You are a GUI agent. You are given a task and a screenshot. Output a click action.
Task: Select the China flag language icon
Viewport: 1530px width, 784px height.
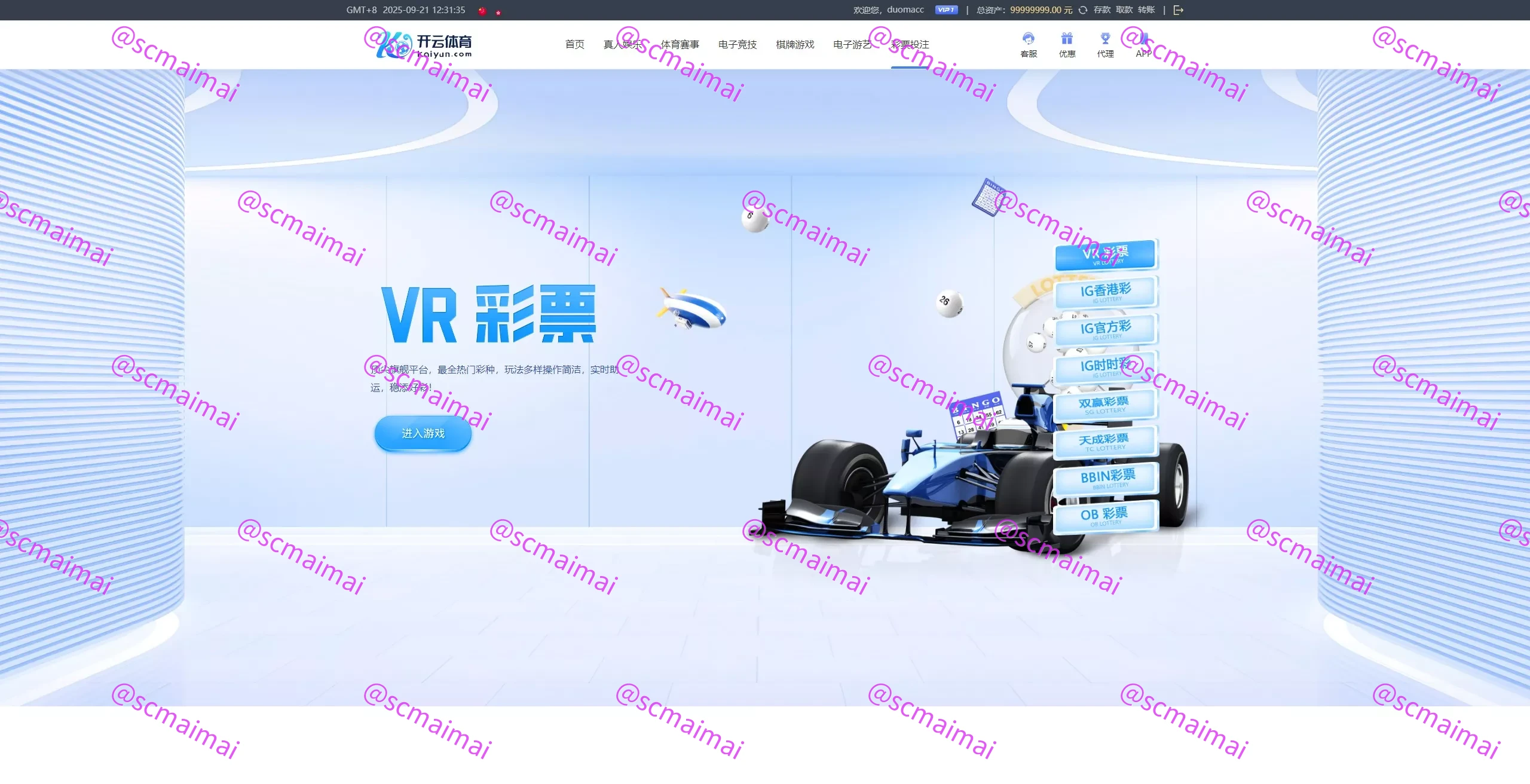point(482,10)
